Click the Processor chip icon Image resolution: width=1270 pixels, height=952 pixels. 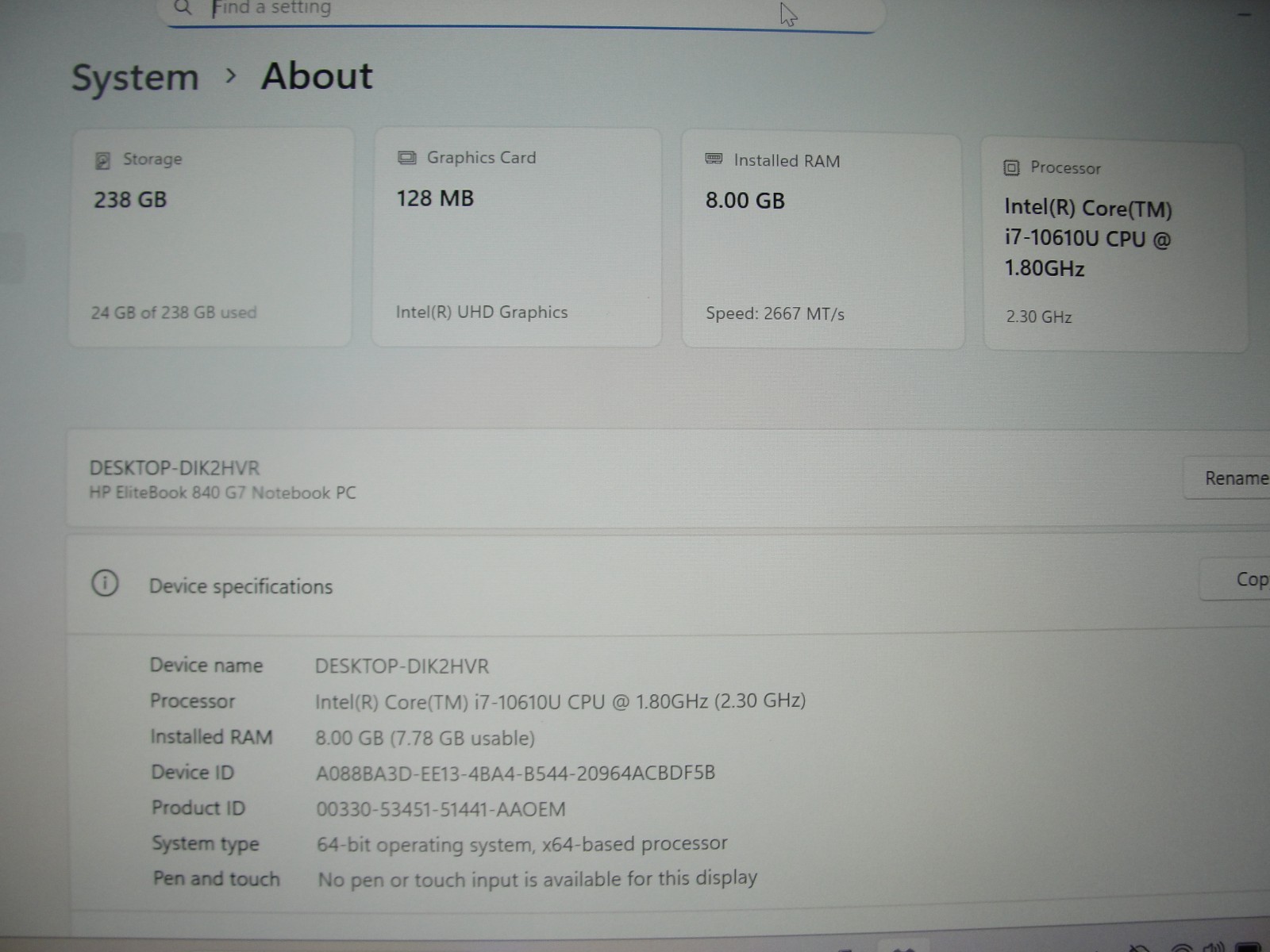point(1011,167)
